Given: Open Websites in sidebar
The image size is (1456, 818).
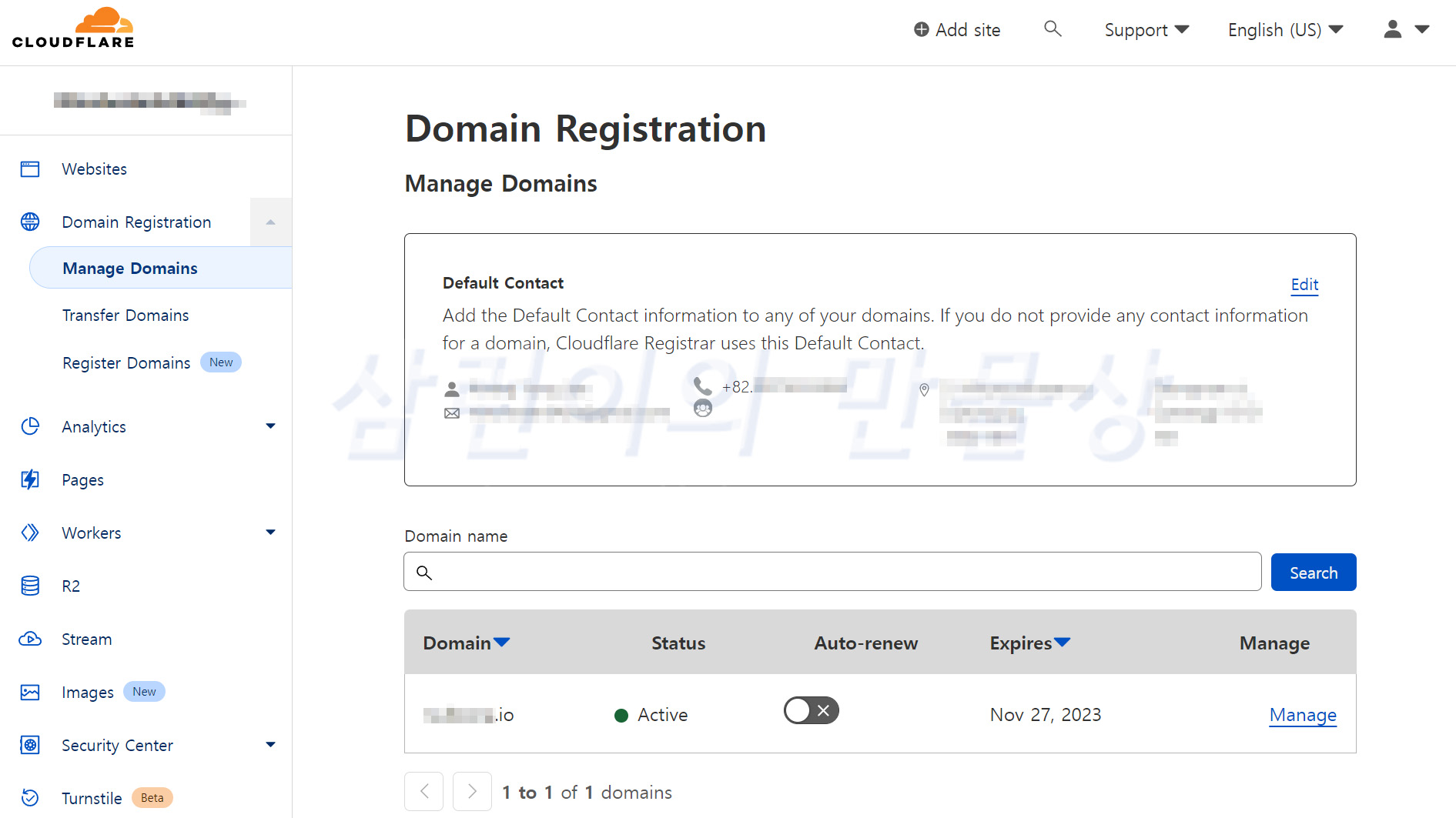Looking at the screenshot, I should [94, 169].
